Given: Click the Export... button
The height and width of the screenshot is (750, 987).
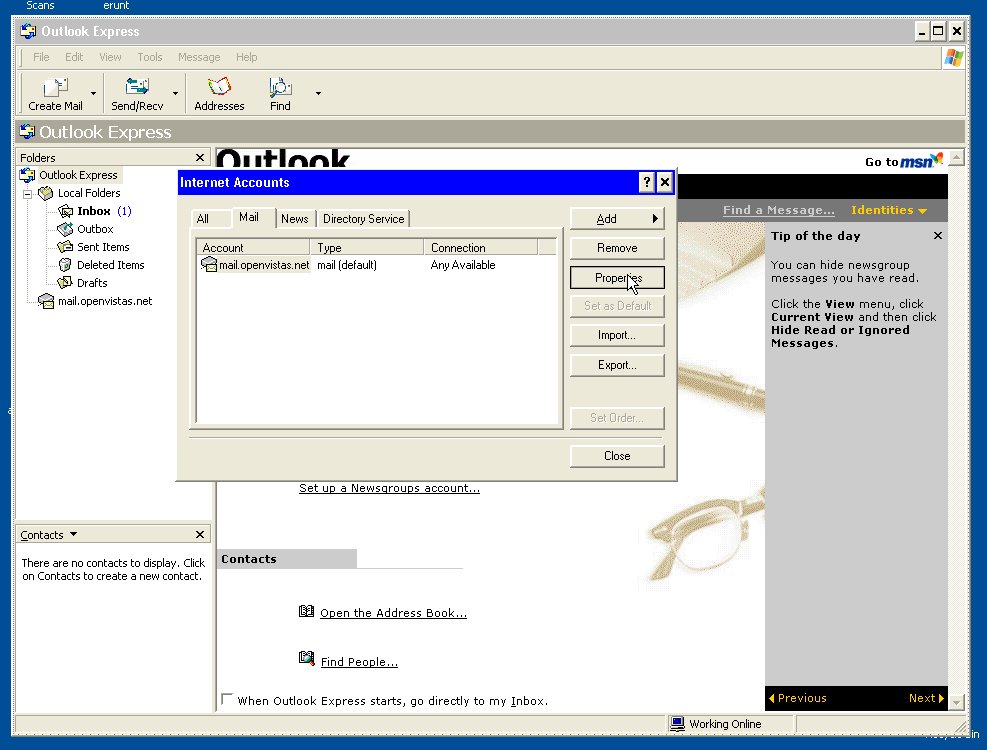Looking at the screenshot, I should [617, 365].
